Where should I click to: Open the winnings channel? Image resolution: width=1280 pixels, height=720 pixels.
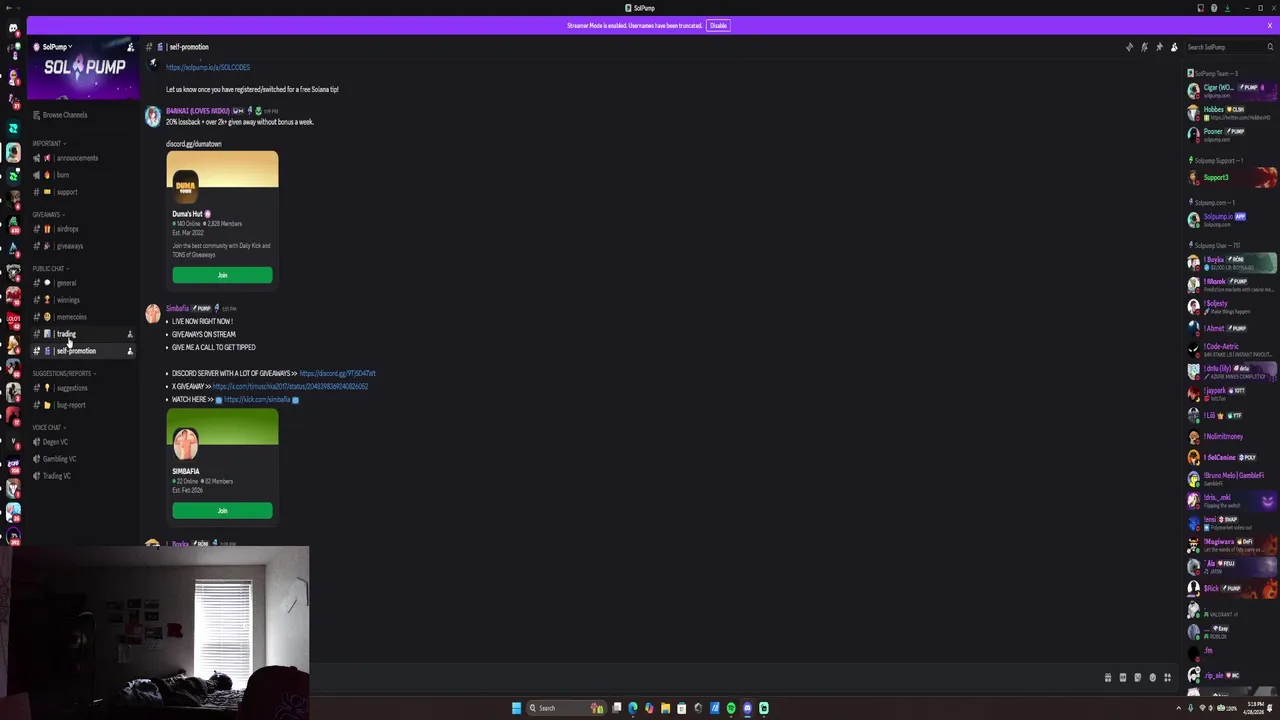coord(84,300)
